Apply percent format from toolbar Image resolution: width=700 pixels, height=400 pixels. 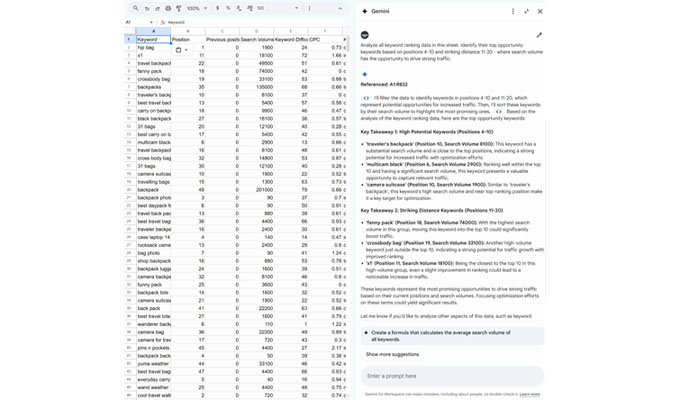click(229, 8)
